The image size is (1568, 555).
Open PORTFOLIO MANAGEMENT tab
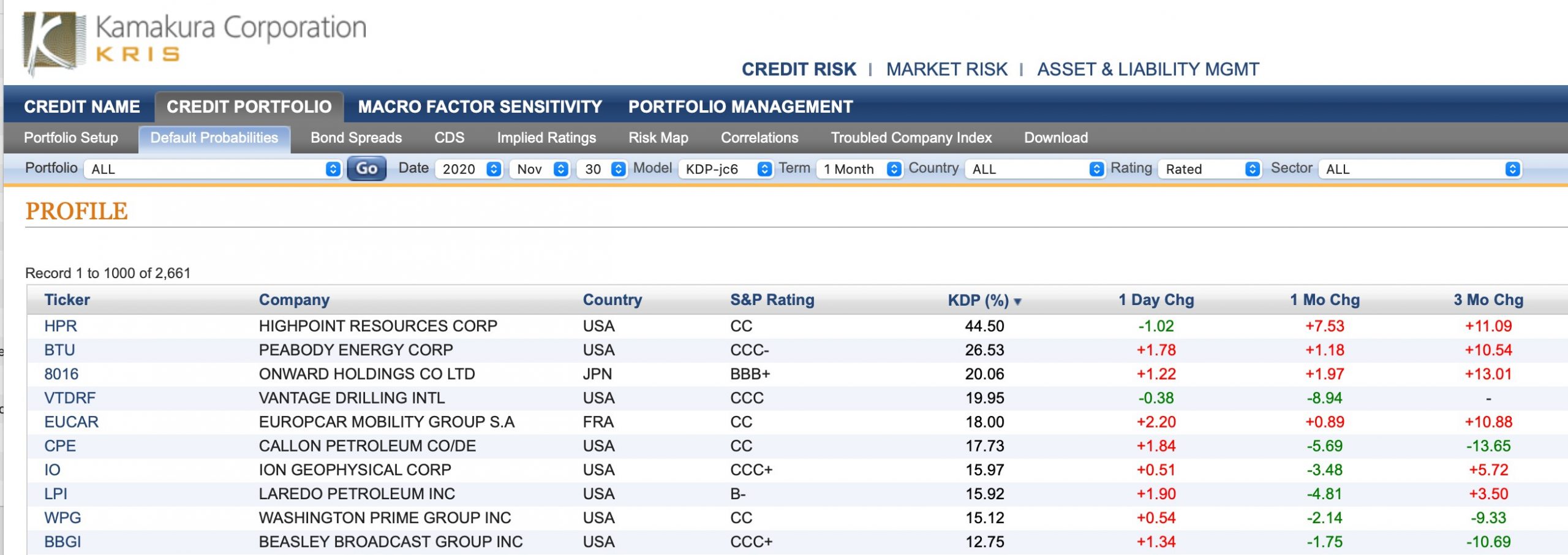741,107
